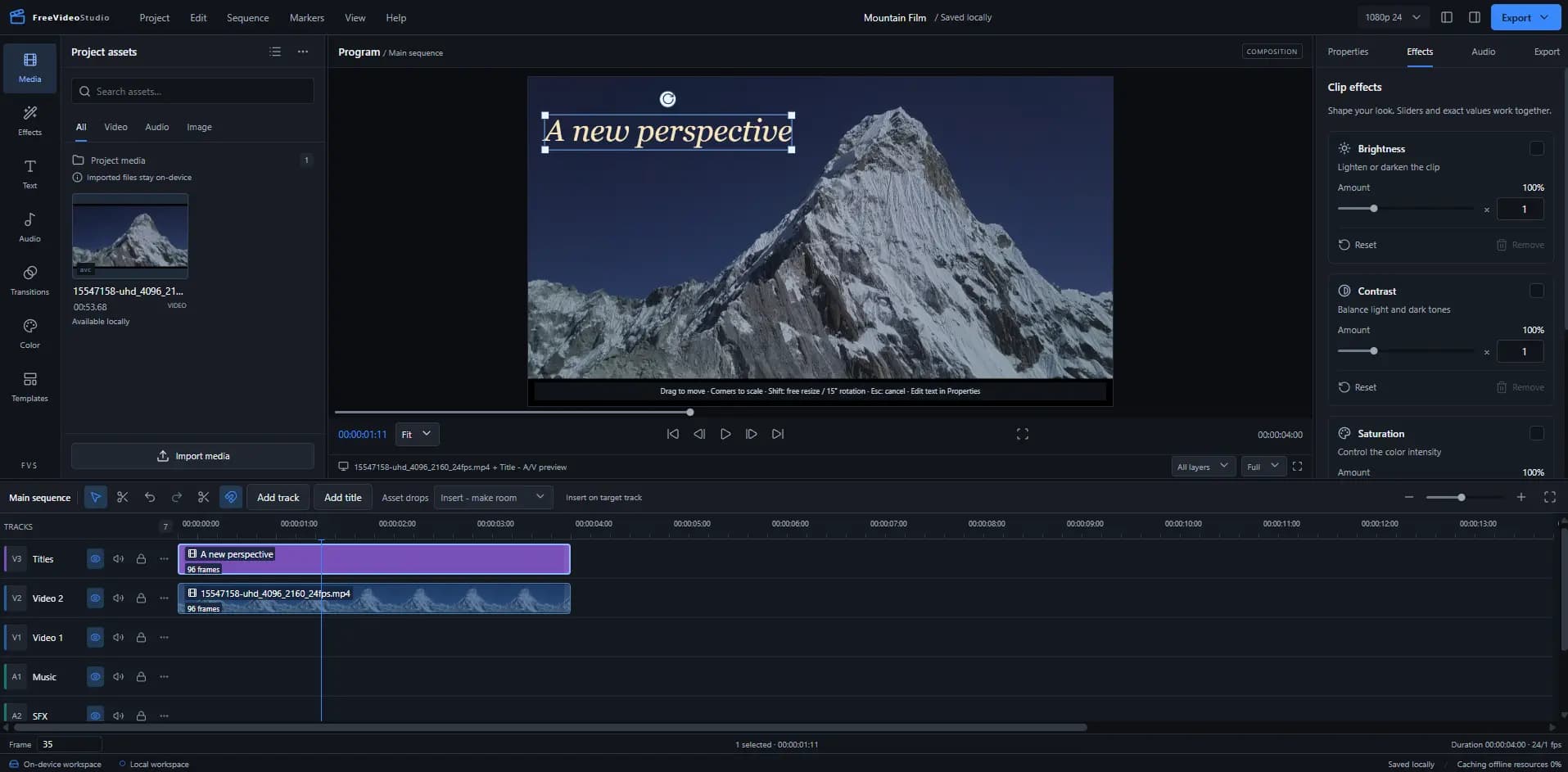Redo the last timeline action
The image size is (1568, 772).
[177, 497]
